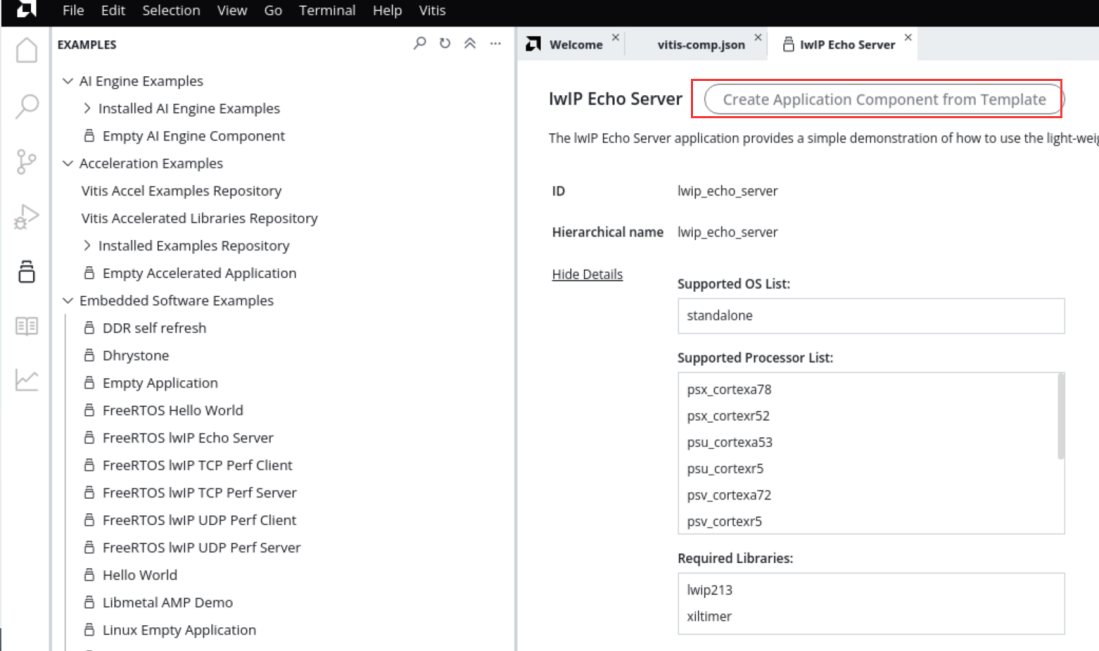Collapse the AI Engine Examples group
The height and width of the screenshot is (651, 1099).
pos(67,81)
